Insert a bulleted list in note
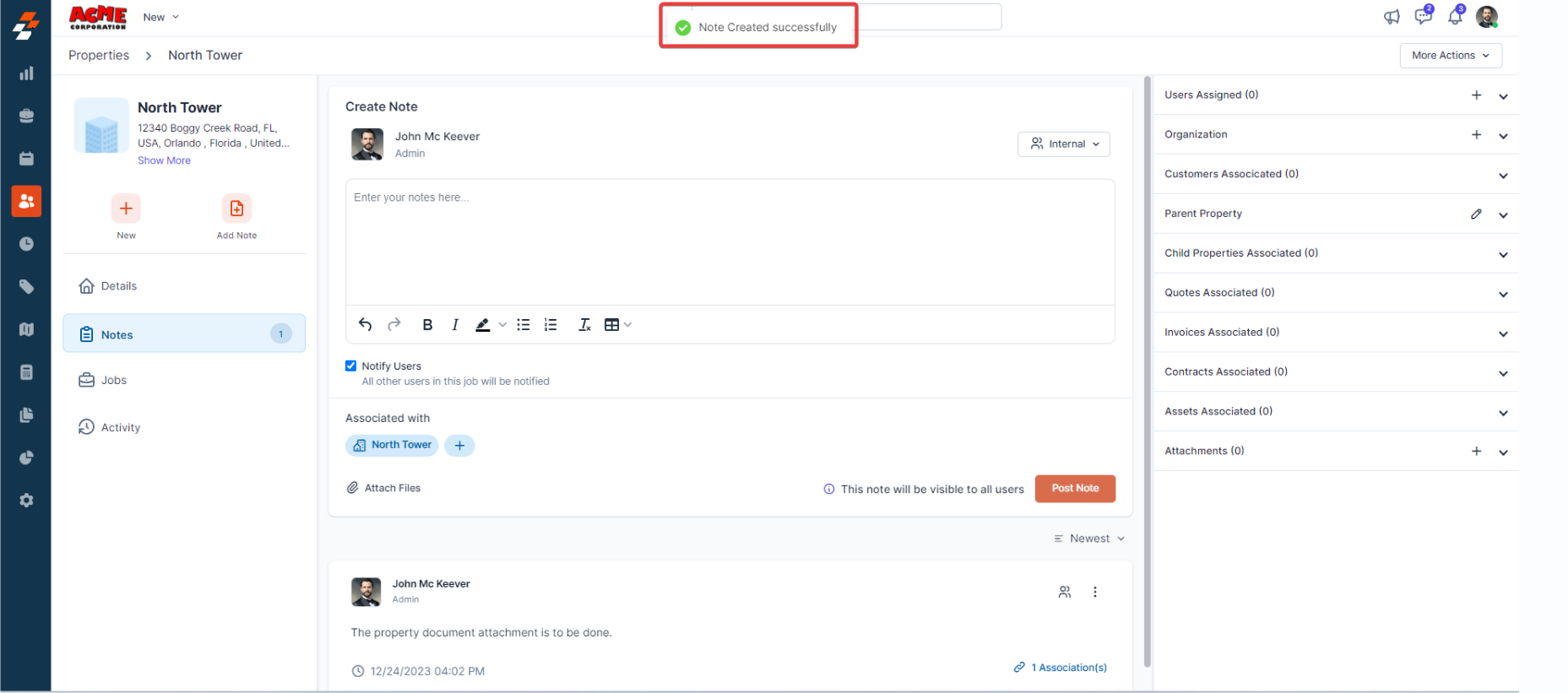This screenshot has height=693, width=1568. (x=524, y=325)
